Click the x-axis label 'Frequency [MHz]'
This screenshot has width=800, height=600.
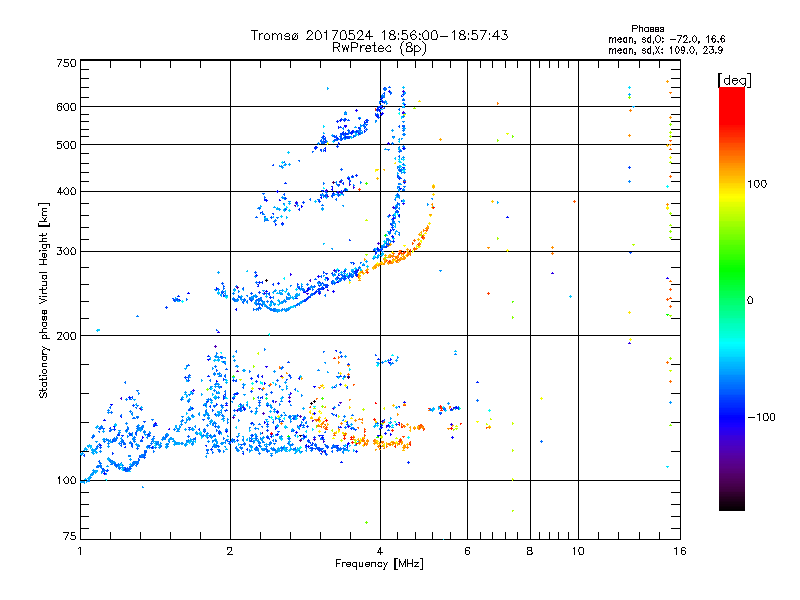click(x=379, y=564)
